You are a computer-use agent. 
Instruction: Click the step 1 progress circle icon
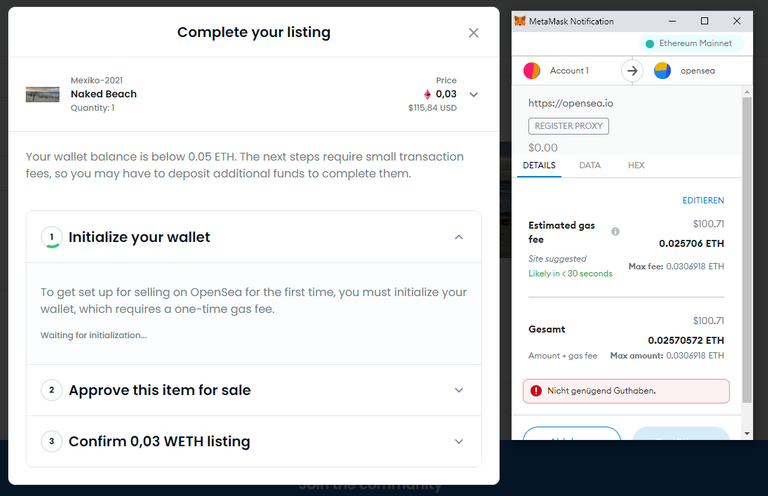[x=51, y=237]
